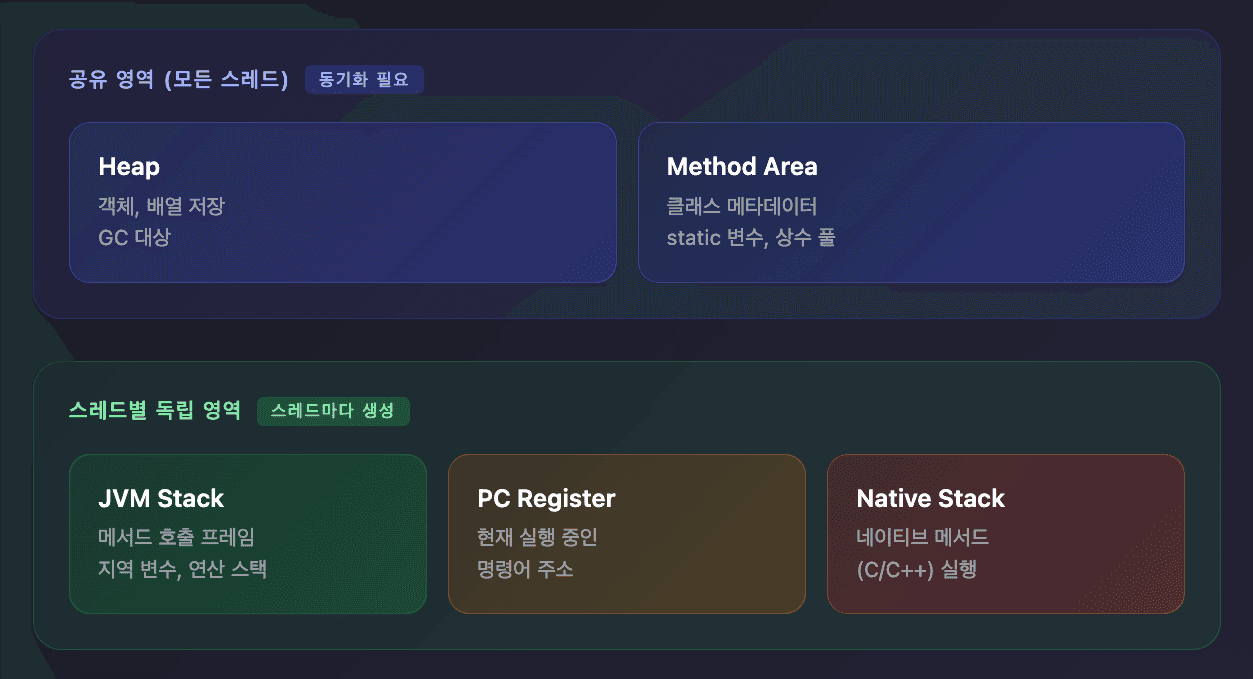This screenshot has height=679, width=1253.
Task: Click the 객체, 배열 저장 text
Action: click(x=161, y=207)
